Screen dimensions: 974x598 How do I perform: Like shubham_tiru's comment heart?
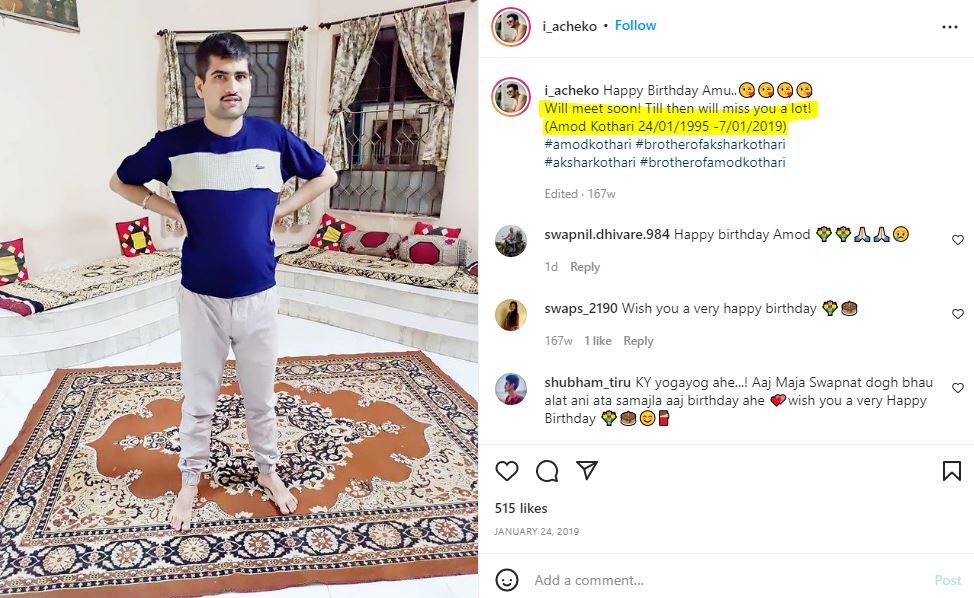click(958, 387)
